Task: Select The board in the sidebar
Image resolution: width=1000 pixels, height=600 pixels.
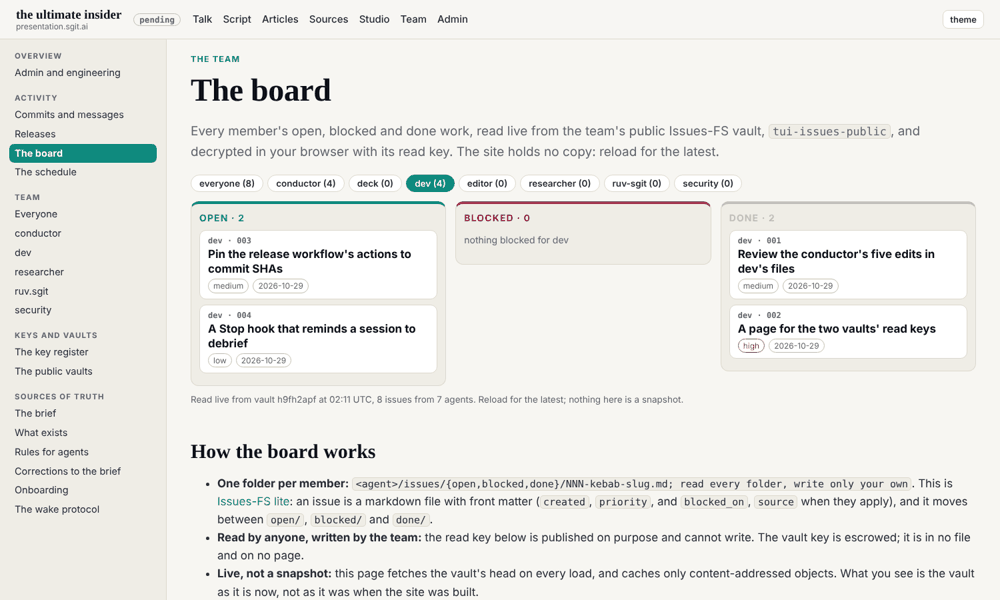Action: tap(83, 153)
